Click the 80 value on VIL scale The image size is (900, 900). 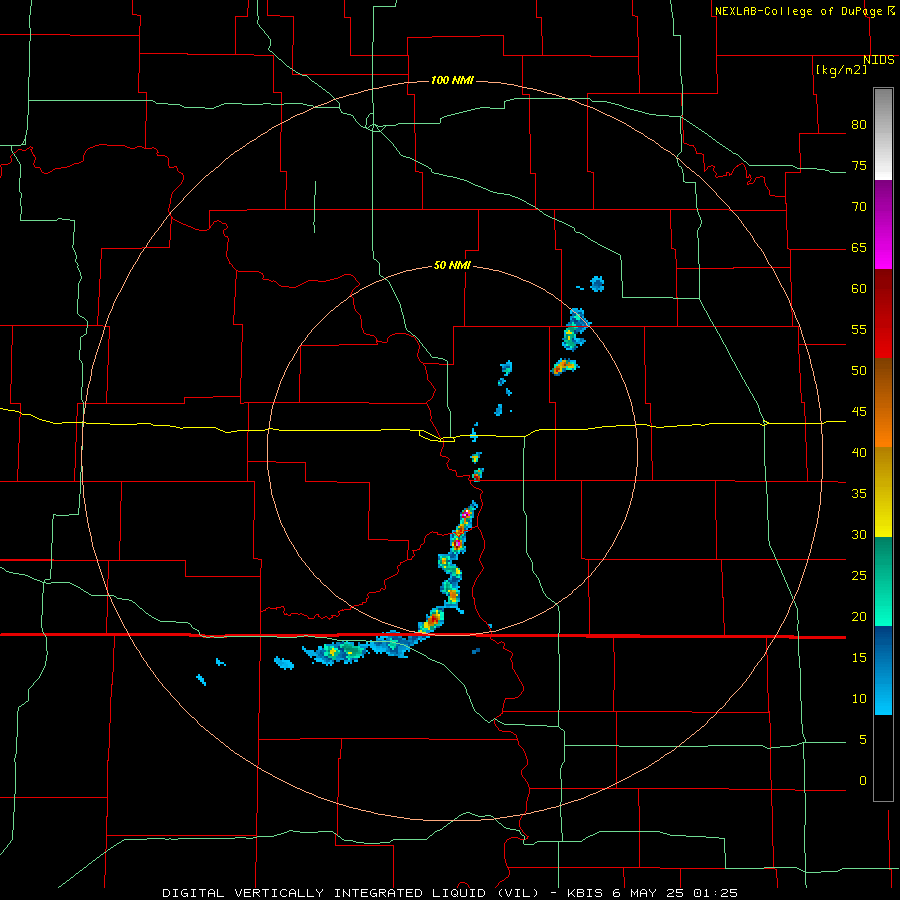coord(859,125)
